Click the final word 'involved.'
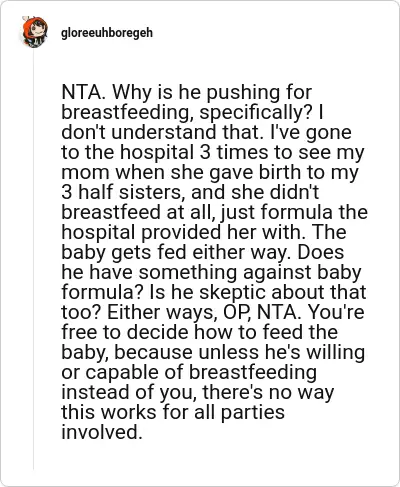 point(102,432)
